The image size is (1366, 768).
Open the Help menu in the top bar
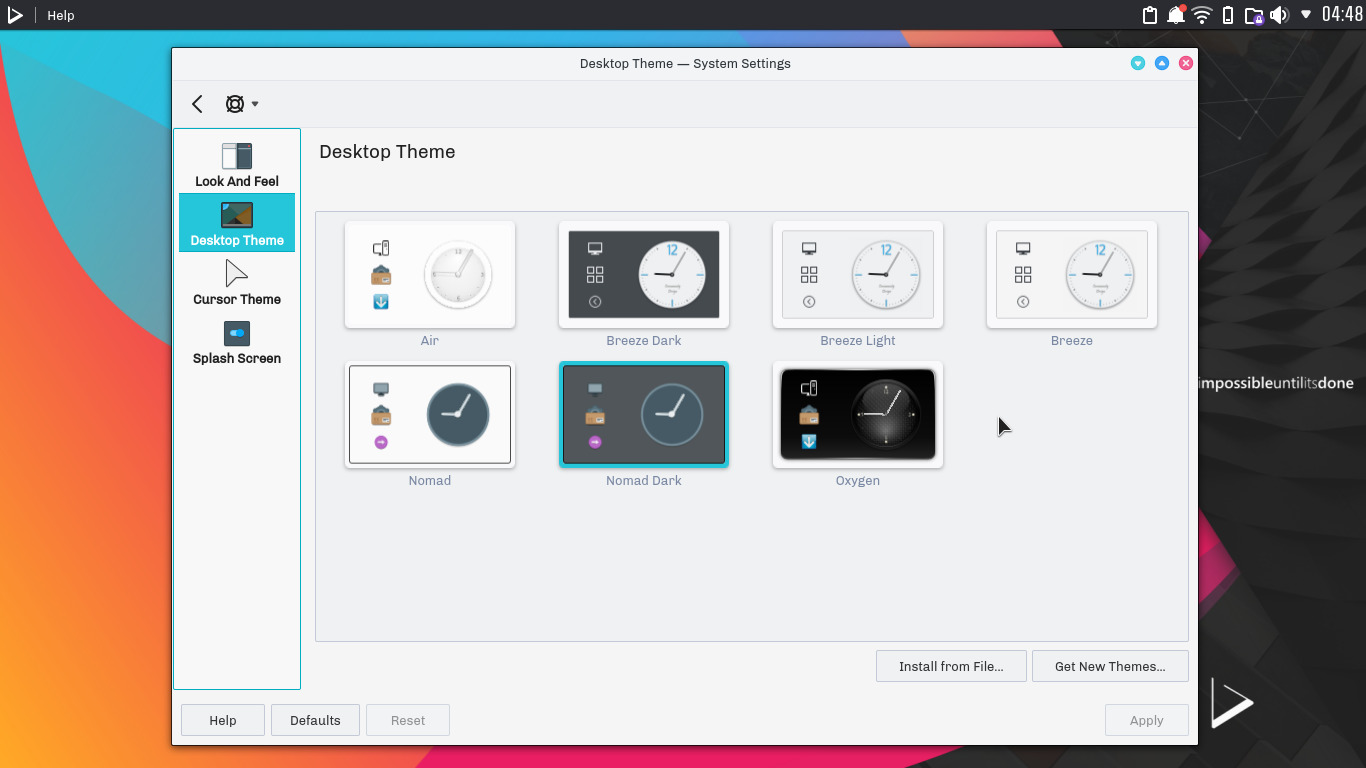tap(60, 15)
